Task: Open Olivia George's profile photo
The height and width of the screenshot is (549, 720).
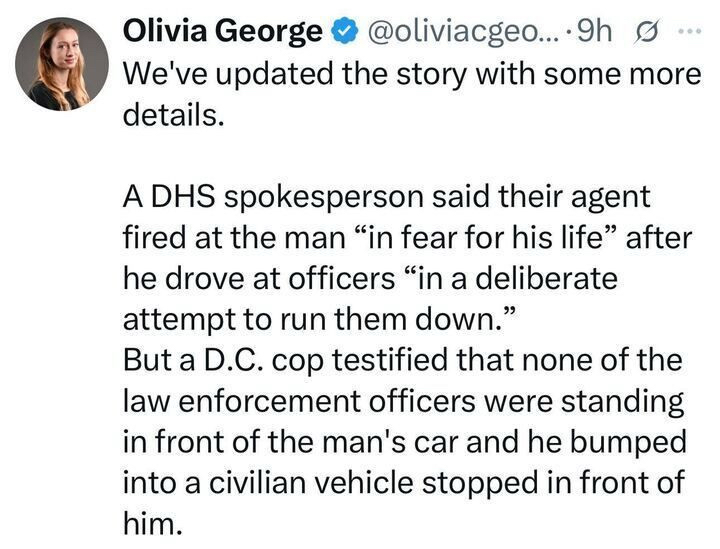Action: coord(62,62)
